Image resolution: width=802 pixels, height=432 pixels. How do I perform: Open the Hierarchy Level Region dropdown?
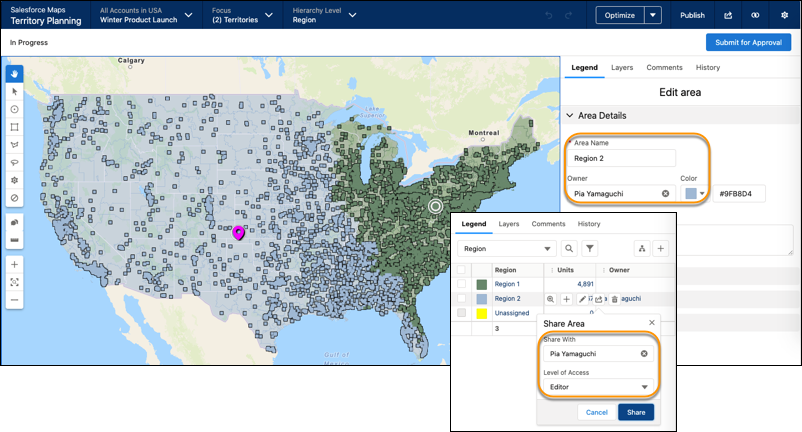point(324,15)
